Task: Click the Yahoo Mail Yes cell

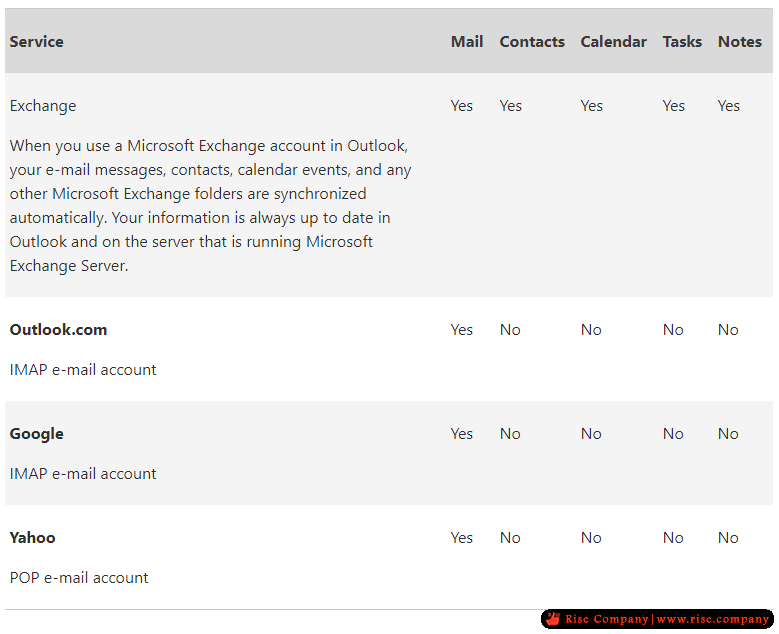Action: pyautogui.click(x=462, y=538)
